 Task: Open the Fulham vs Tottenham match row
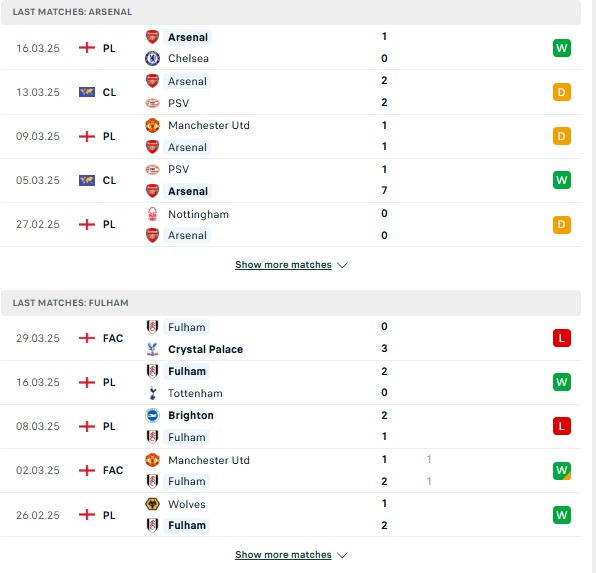[x=291, y=382]
